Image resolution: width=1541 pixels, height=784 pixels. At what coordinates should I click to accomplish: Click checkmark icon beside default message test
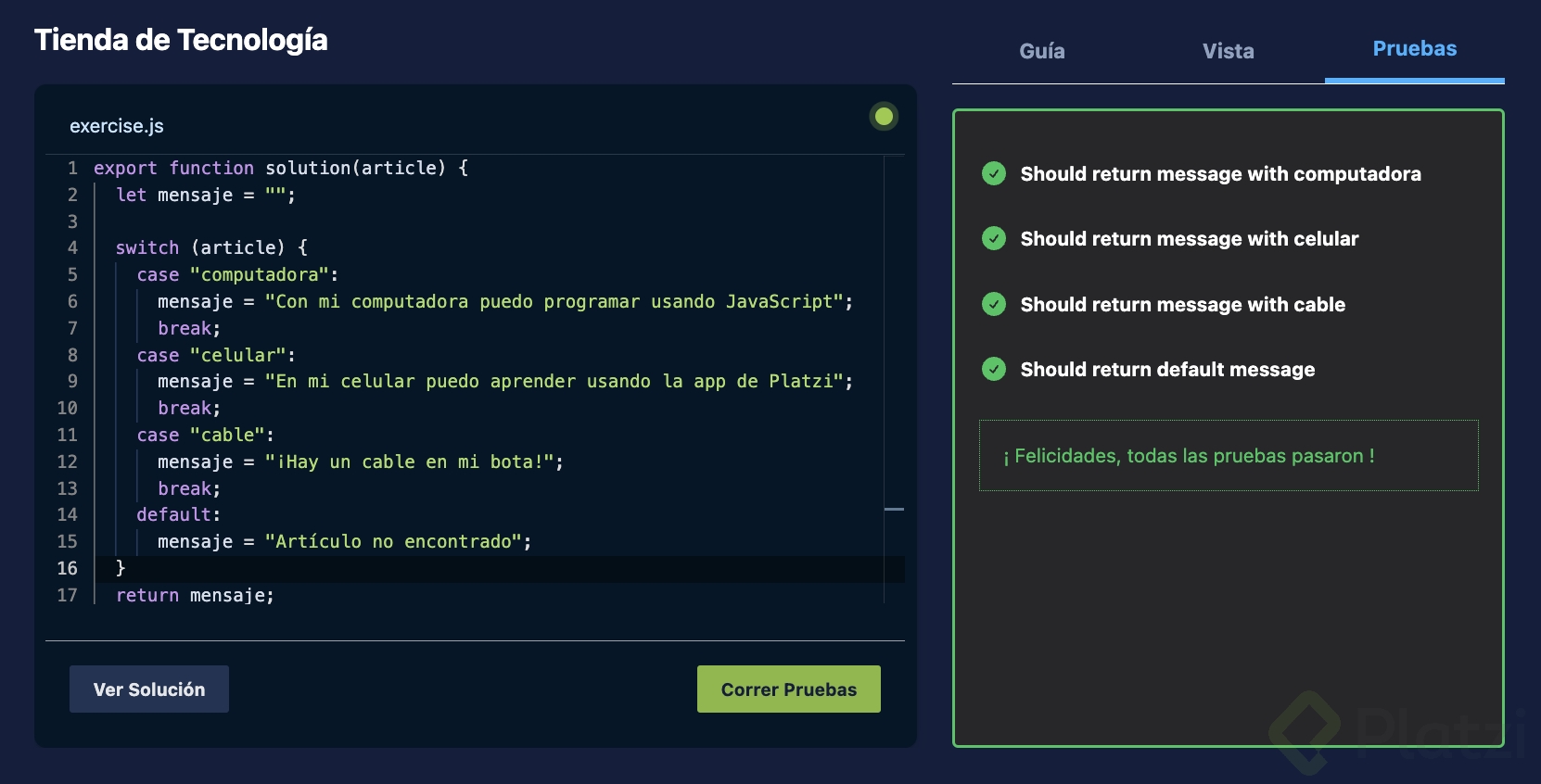click(994, 369)
